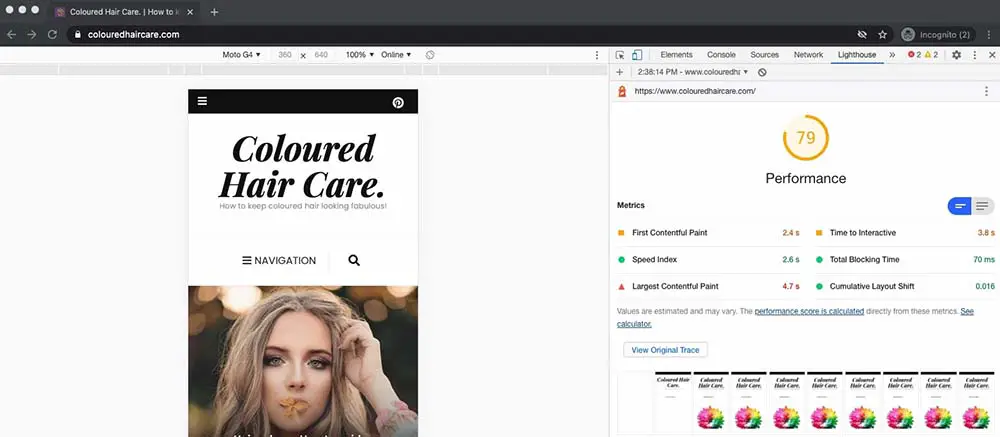Expand more DevTools tabs with the chevron
The width and height of the screenshot is (1000, 437).
[892, 55]
